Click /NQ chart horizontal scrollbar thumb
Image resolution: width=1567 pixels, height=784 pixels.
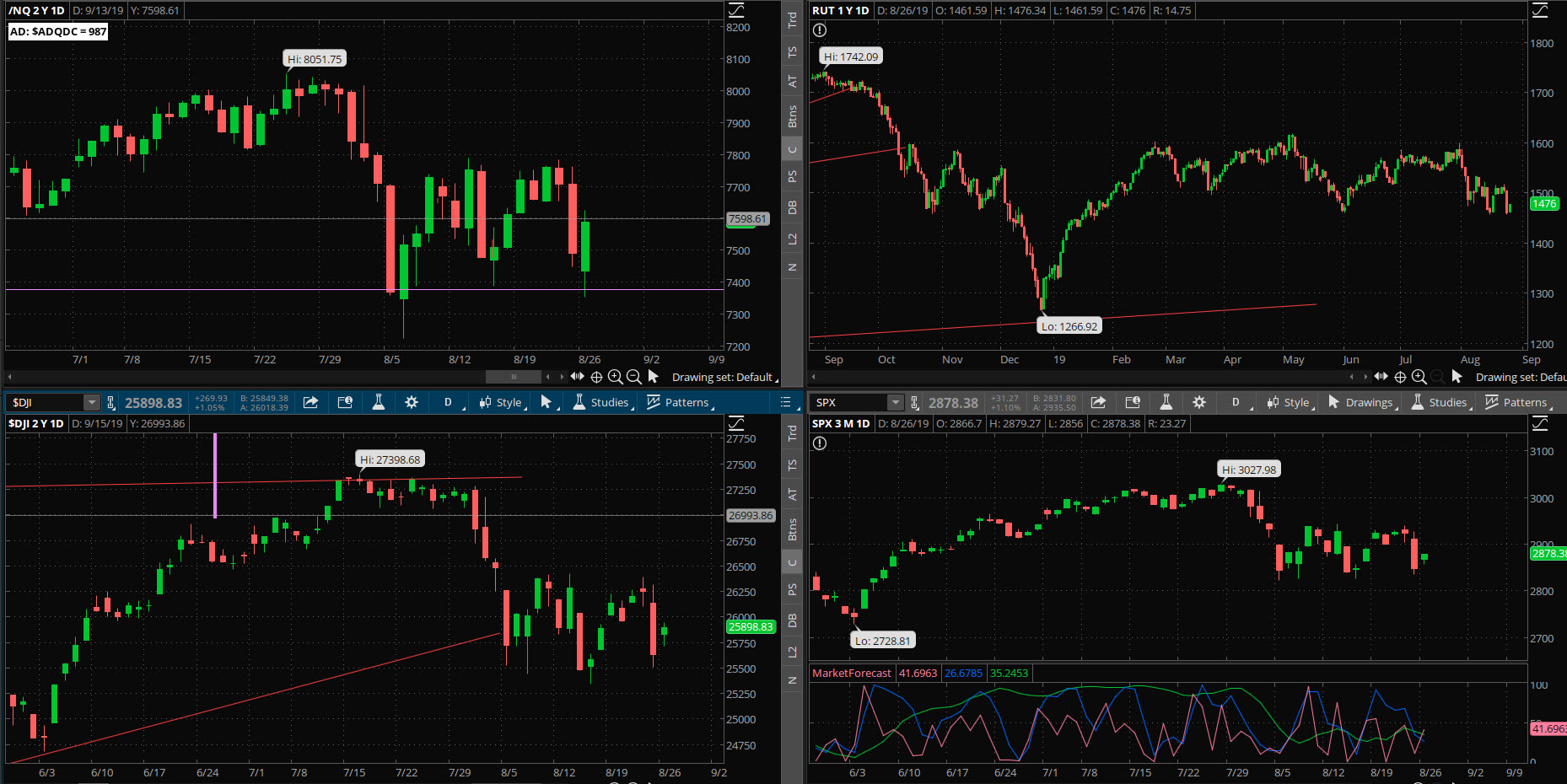[x=514, y=377]
